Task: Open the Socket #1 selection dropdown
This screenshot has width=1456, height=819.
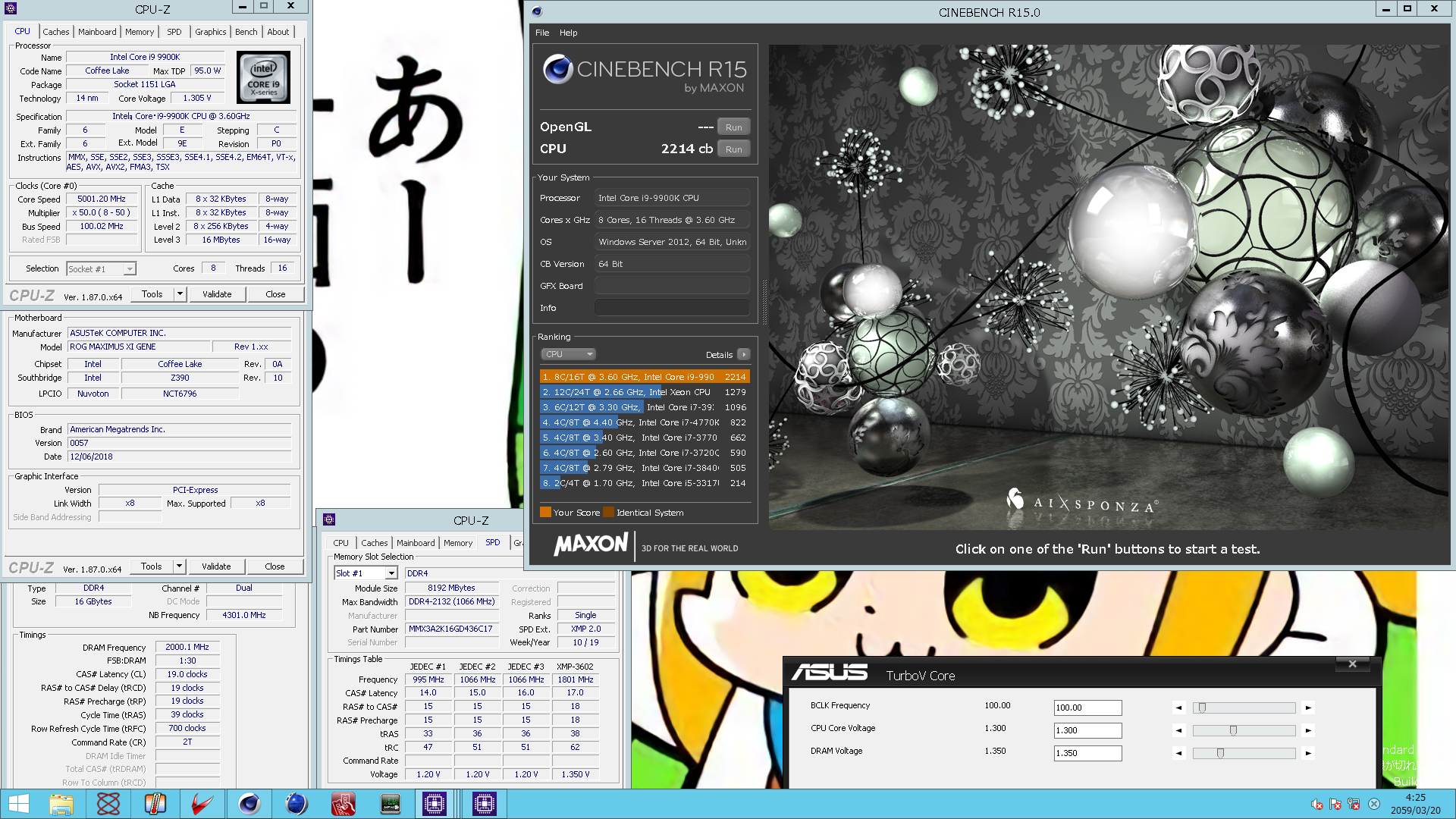Action: pos(101,268)
